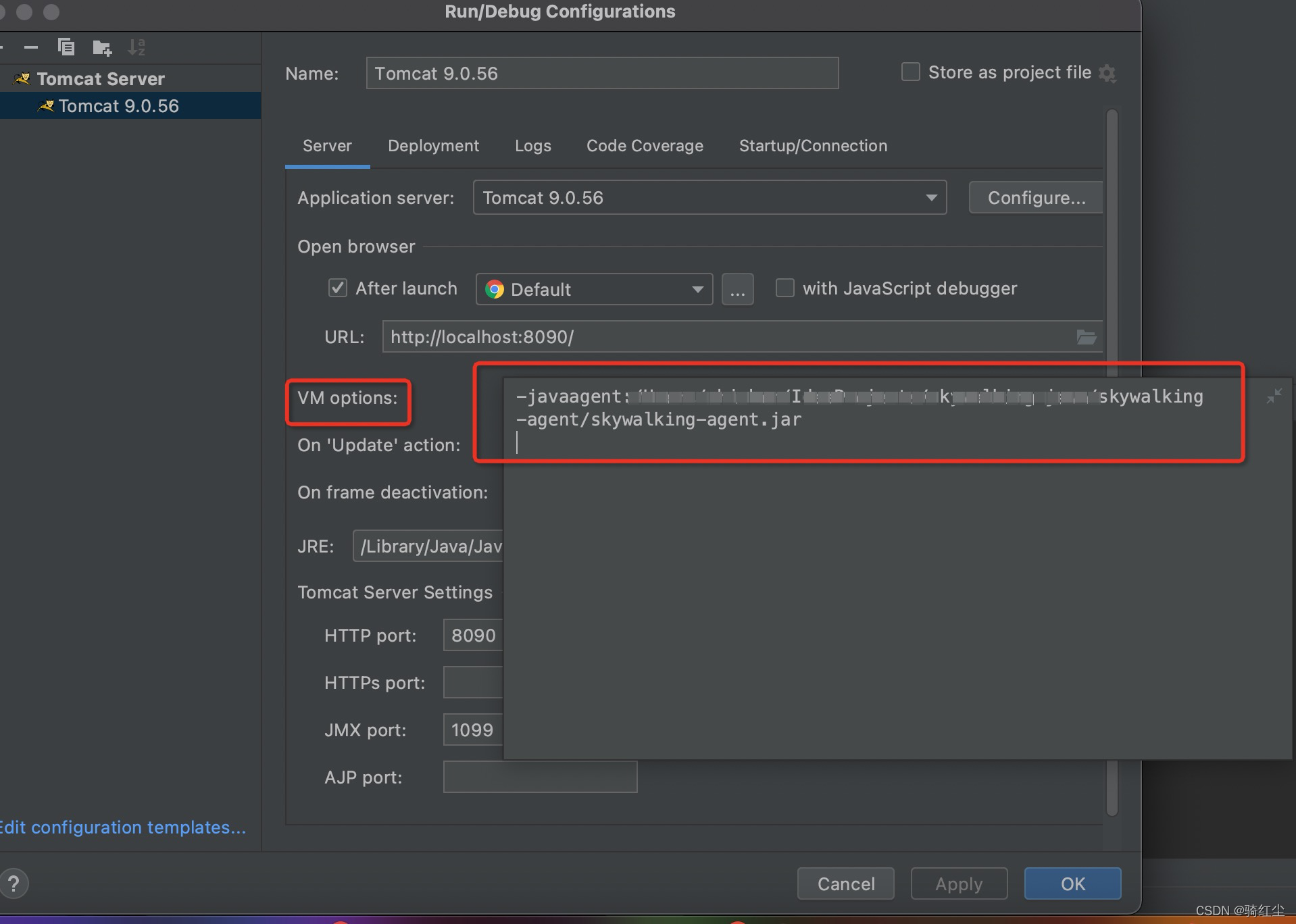Open the Logs tab
The width and height of the screenshot is (1296, 924).
point(532,146)
